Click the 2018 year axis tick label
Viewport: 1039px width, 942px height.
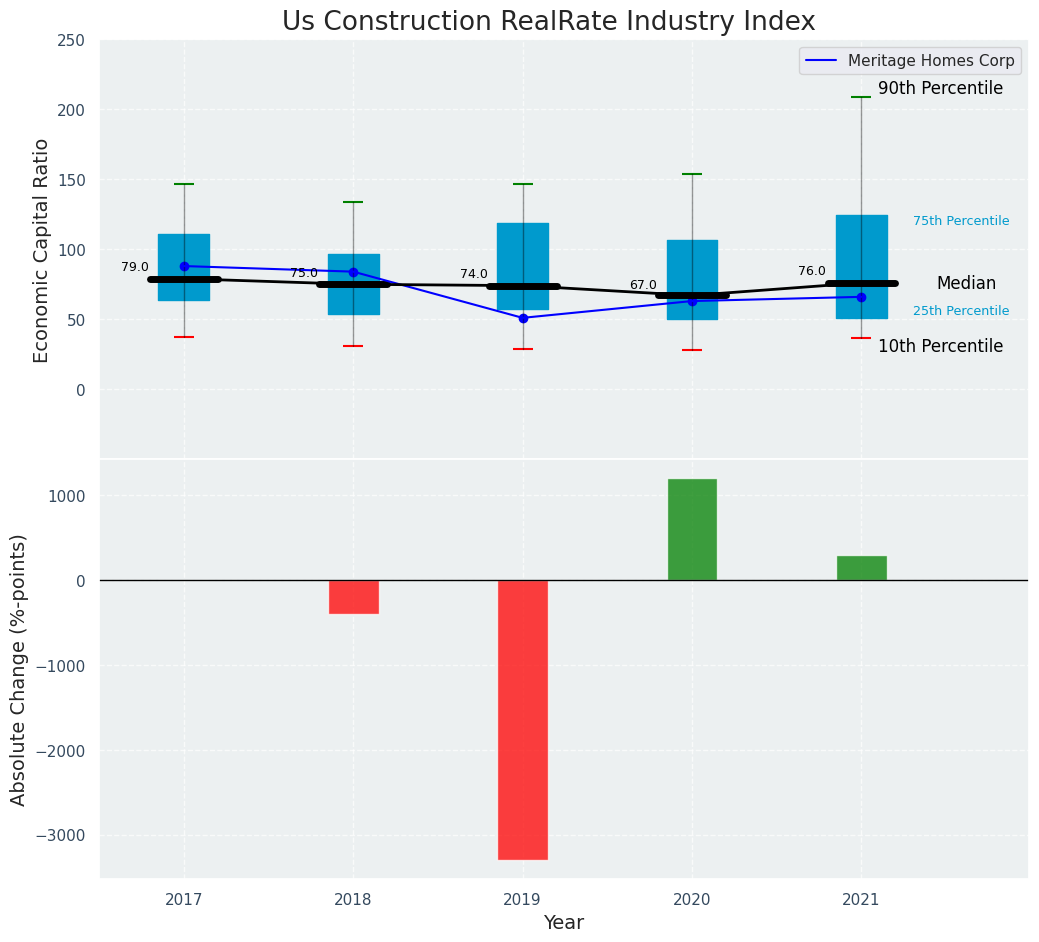353,900
